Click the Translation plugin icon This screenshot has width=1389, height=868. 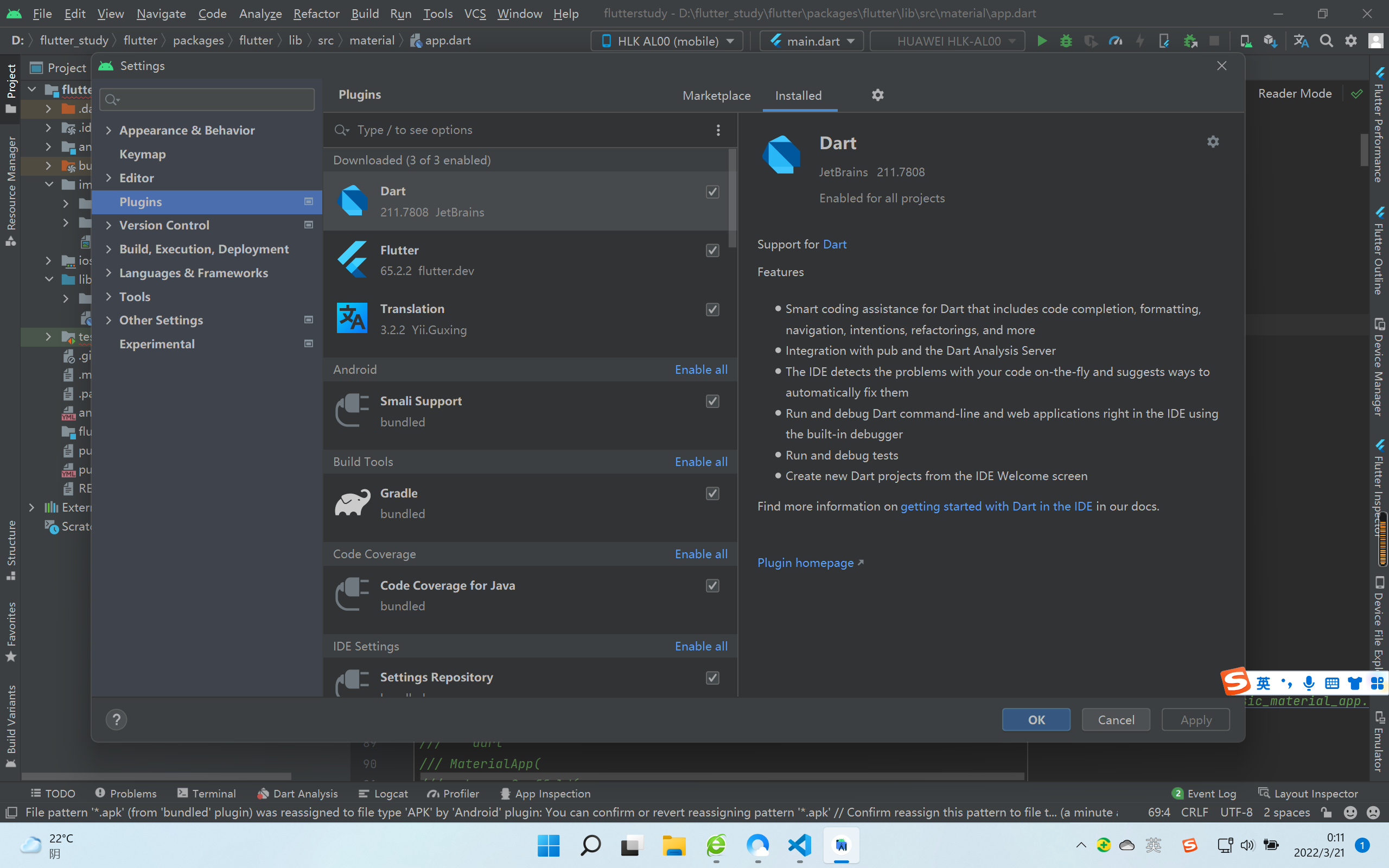[352, 319]
